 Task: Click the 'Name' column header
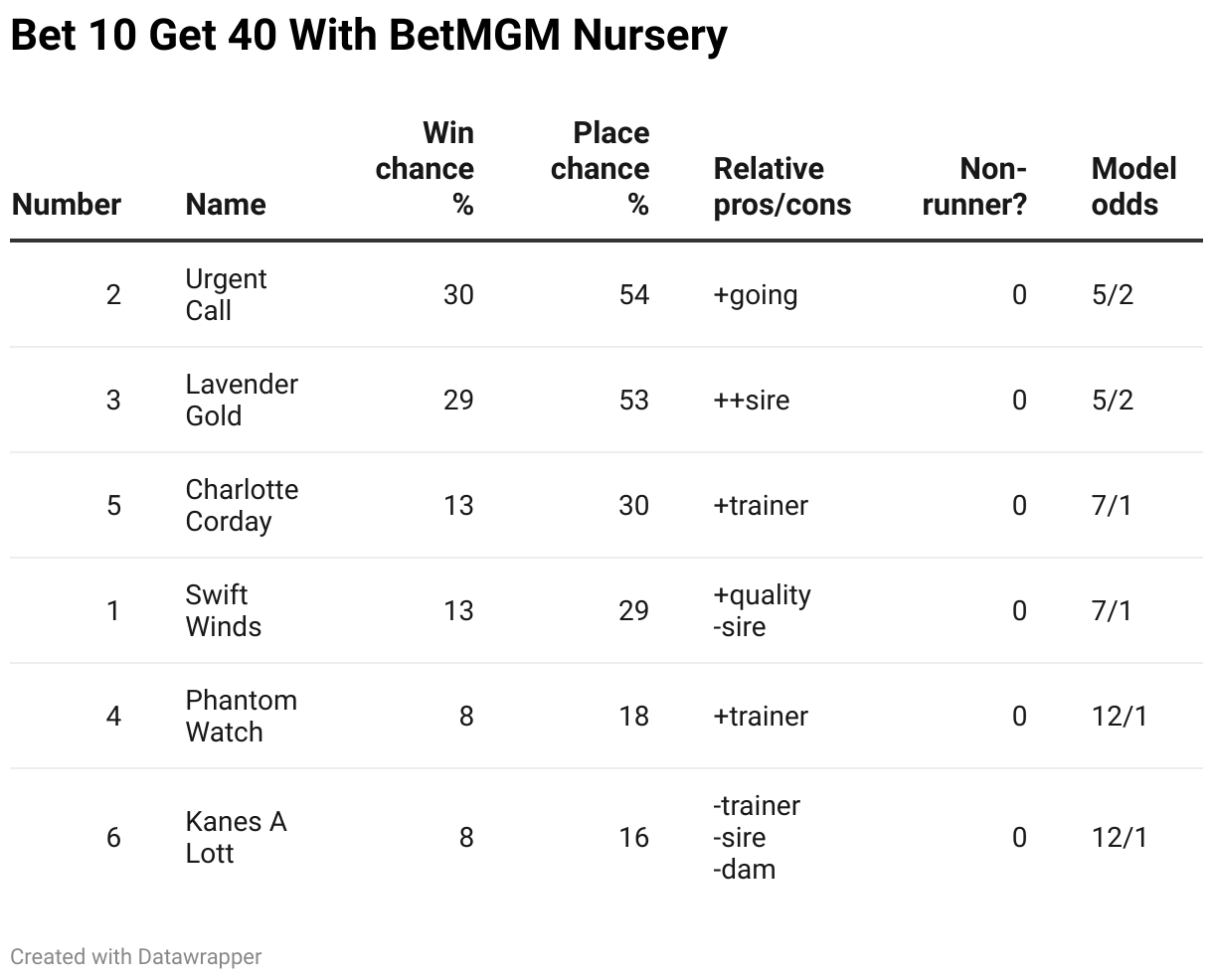226,204
